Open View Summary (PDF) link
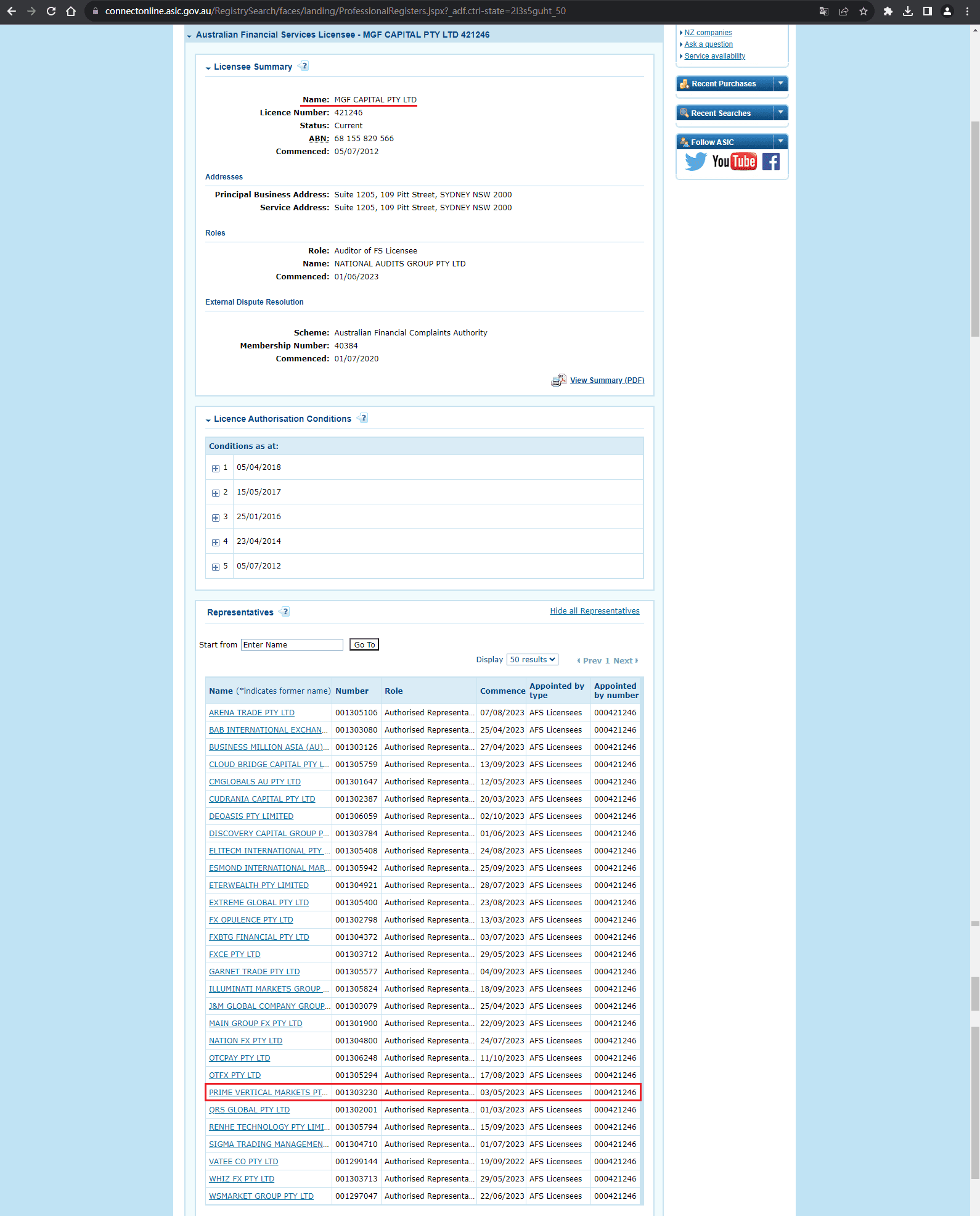 pyautogui.click(x=607, y=380)
